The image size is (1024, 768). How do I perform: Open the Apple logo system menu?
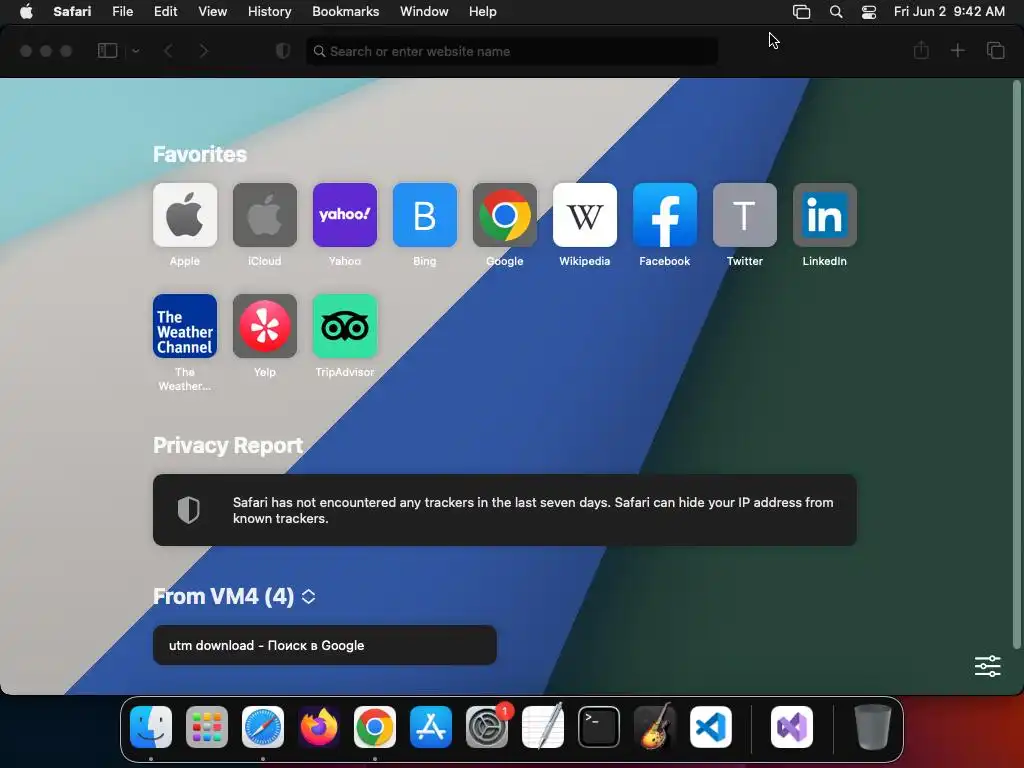pyautogui.click(x=26, y=12)
